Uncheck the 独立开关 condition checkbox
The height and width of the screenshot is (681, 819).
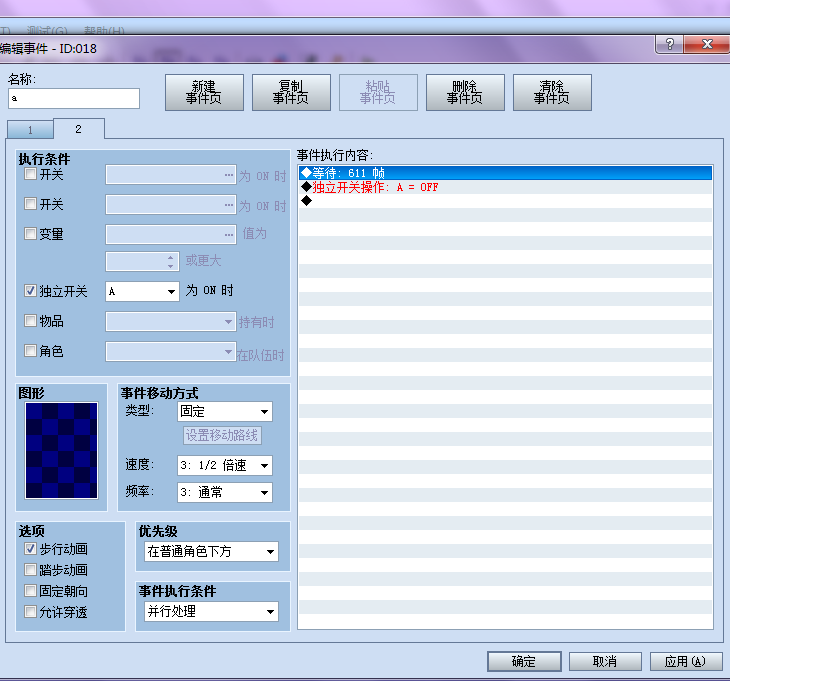(x=31, y=291)
